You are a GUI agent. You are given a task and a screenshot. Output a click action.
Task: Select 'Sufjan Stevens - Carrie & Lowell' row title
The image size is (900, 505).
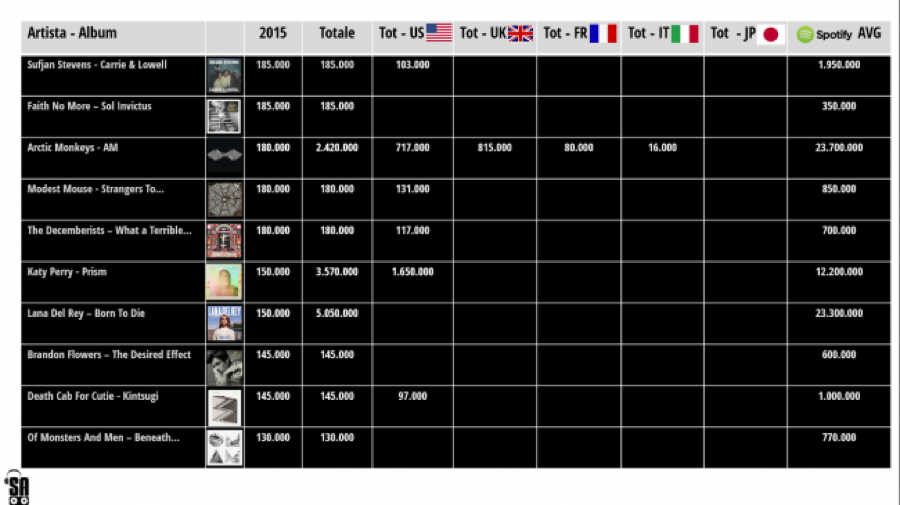tap(97, 65)
